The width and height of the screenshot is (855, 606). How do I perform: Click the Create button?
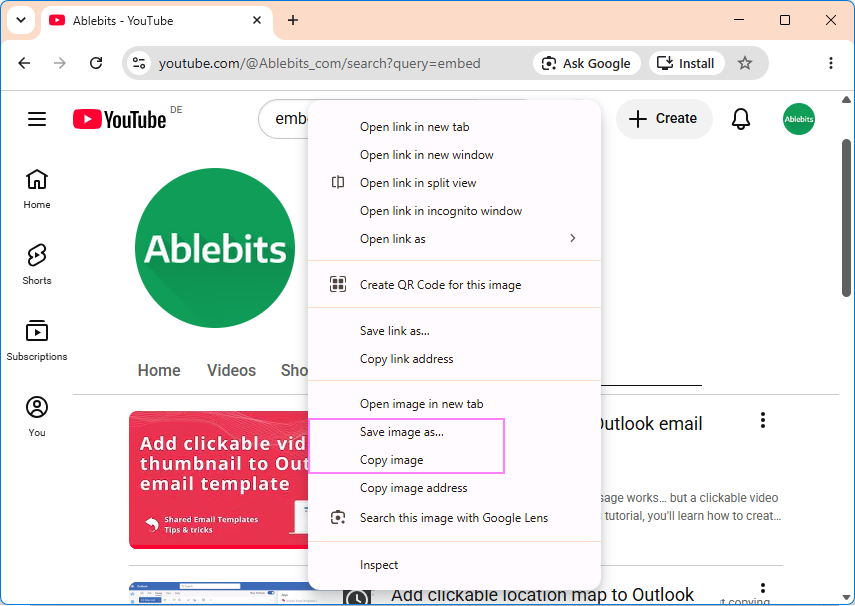(664, 118)
